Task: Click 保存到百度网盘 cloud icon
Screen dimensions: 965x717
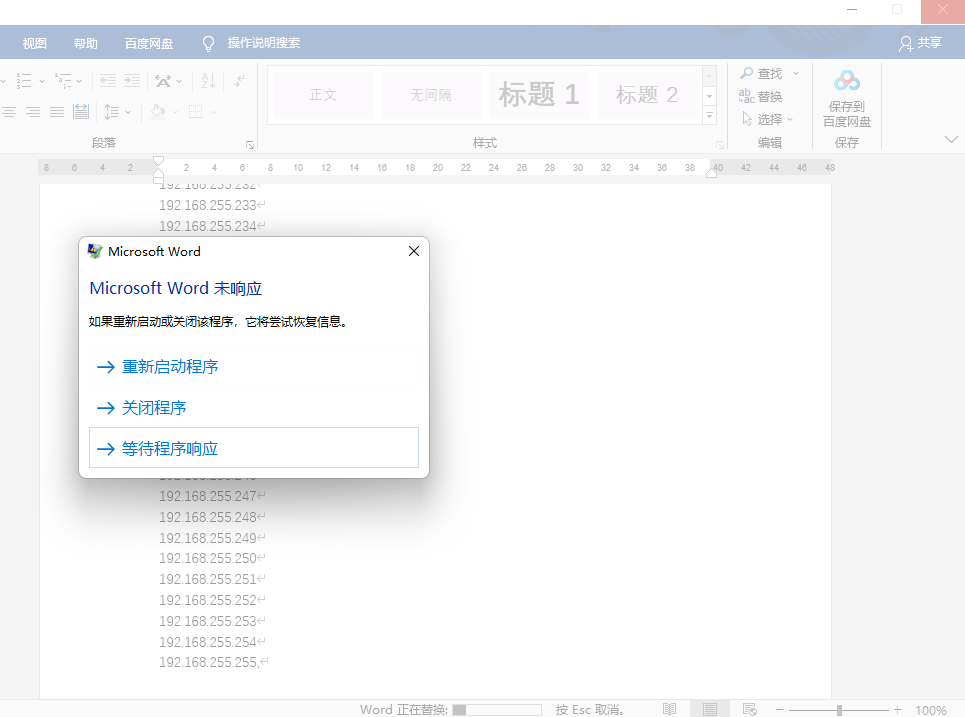Action: click(x=847, y=81)
